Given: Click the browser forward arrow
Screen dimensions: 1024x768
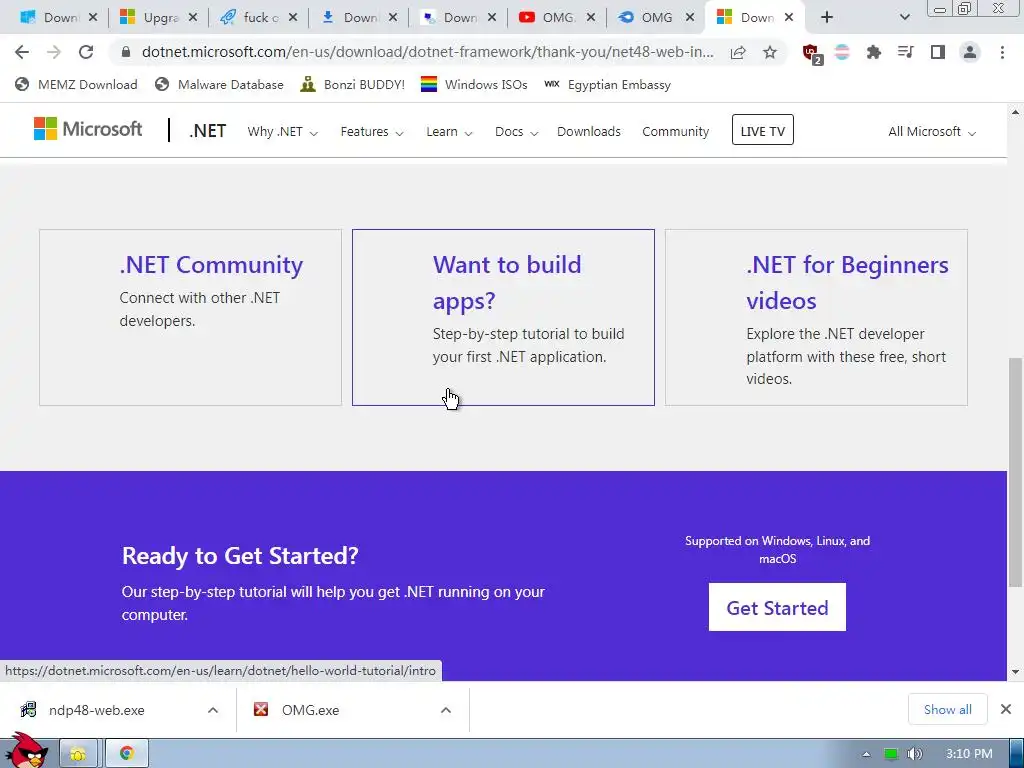Looking at the screenshot, I should (54, 52).
